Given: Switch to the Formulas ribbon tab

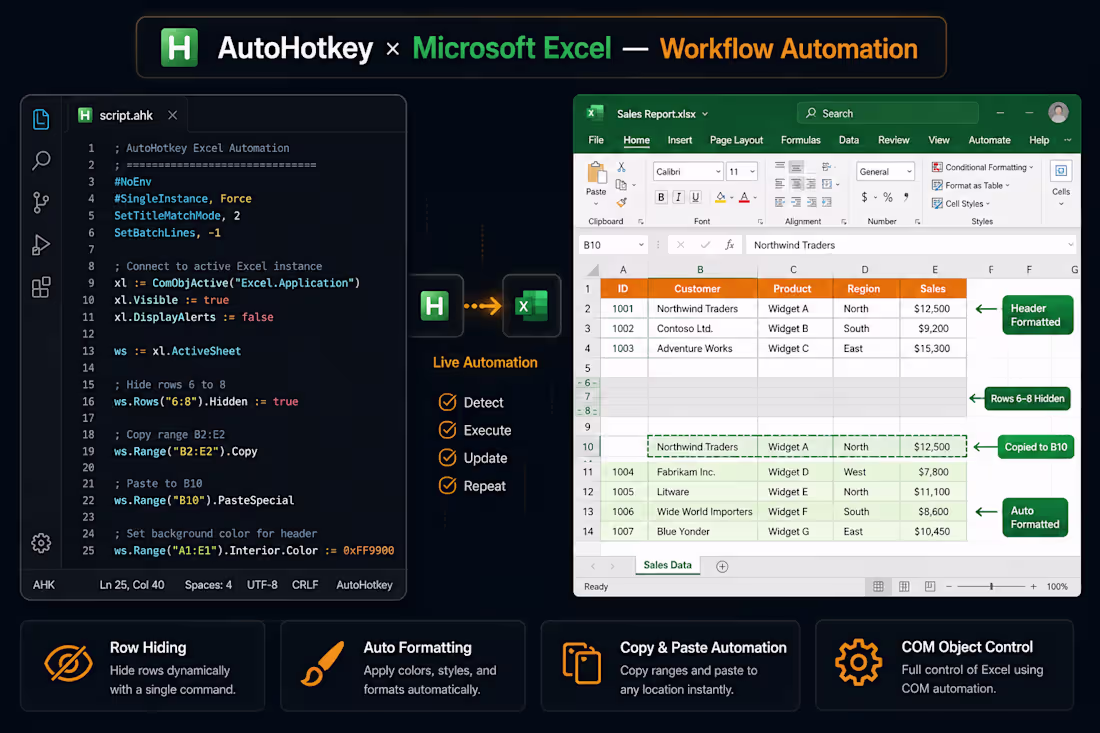Looking at the screenshot, I should pyautogui.click(x=800, y=140).
